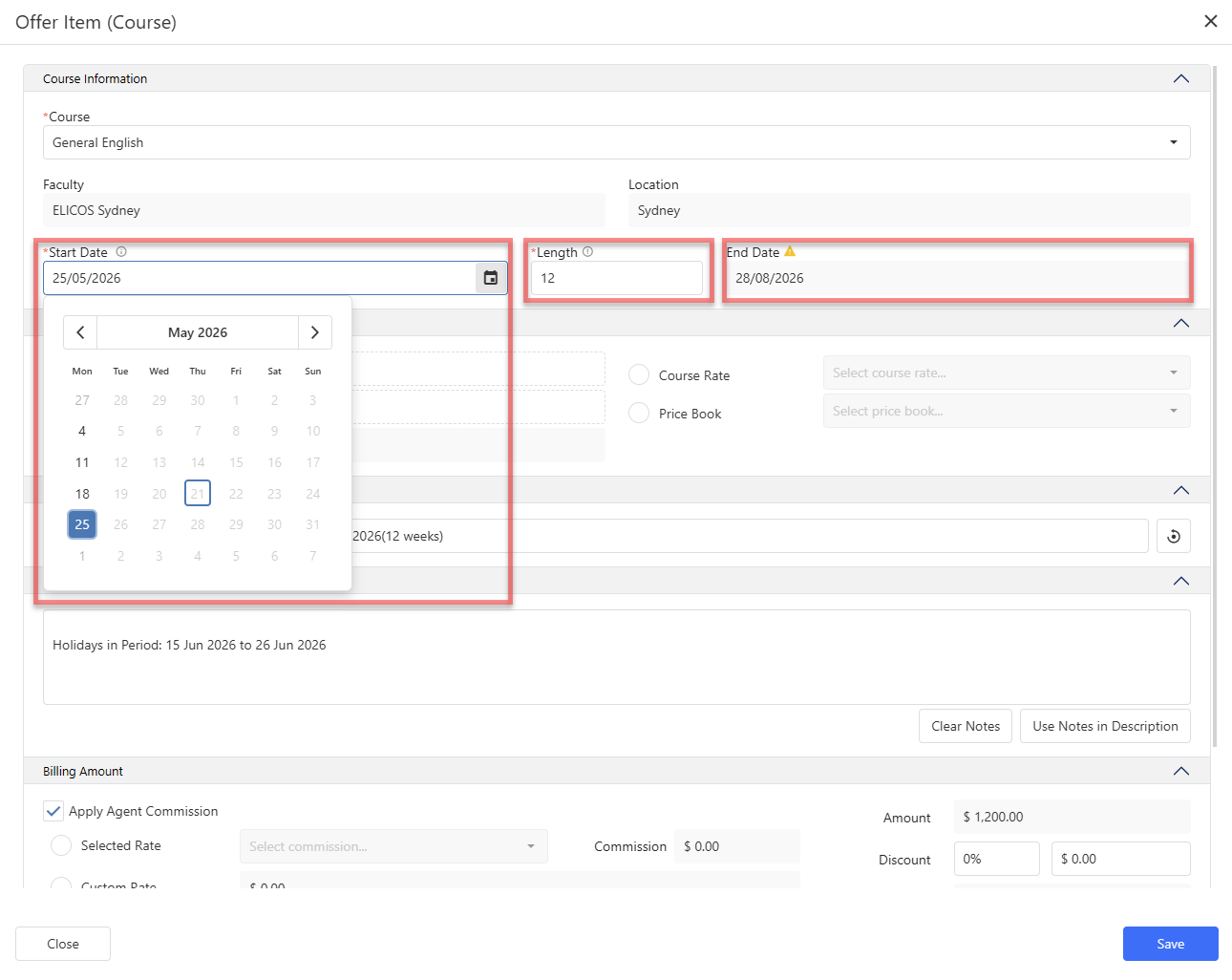The width and height of the screenshot is (1232, 980).
Task: Click the Length info icon
Action: coord(587,252)
